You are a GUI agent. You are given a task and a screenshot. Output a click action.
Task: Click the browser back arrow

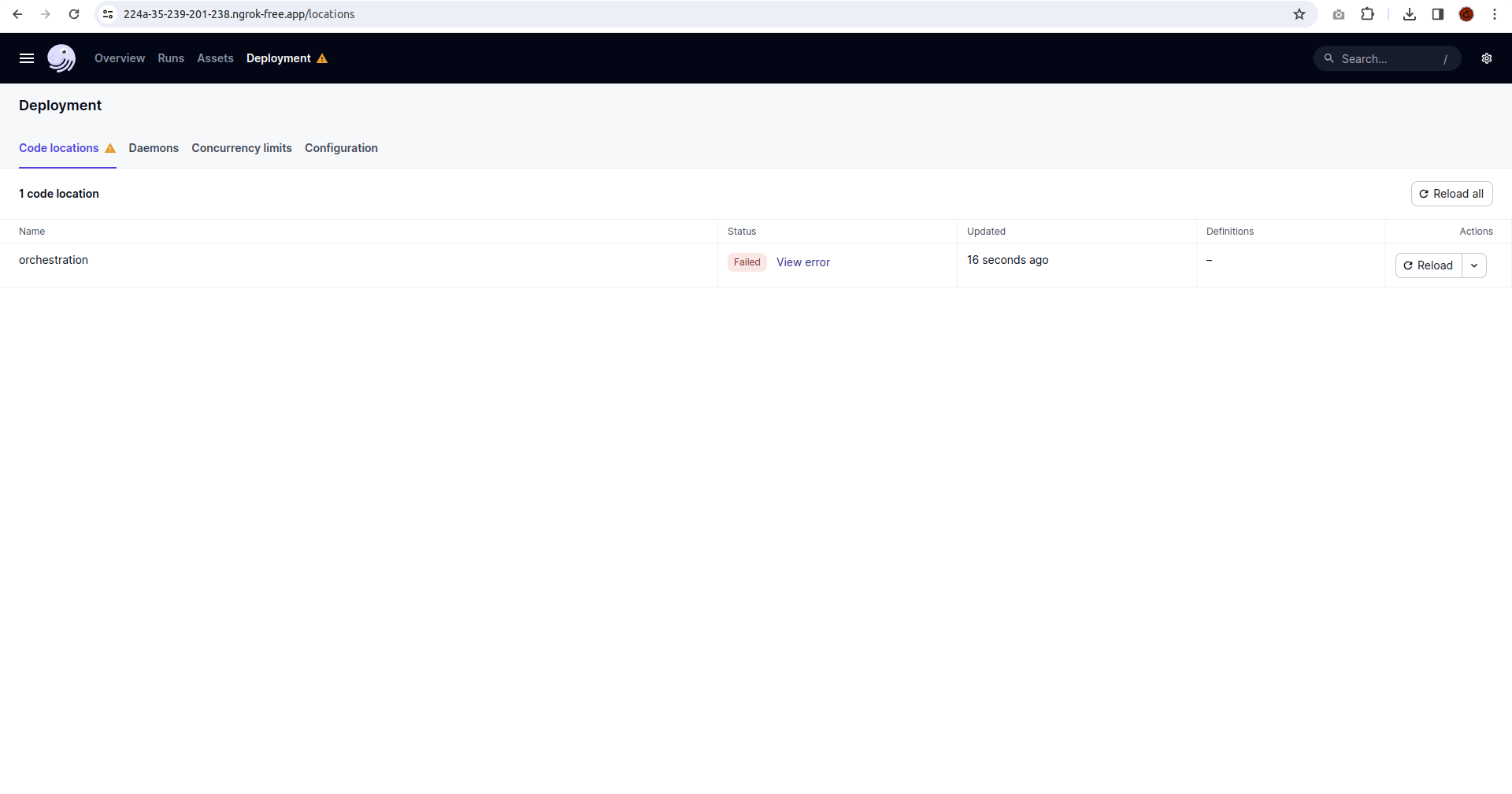click(x=17, y=14)
